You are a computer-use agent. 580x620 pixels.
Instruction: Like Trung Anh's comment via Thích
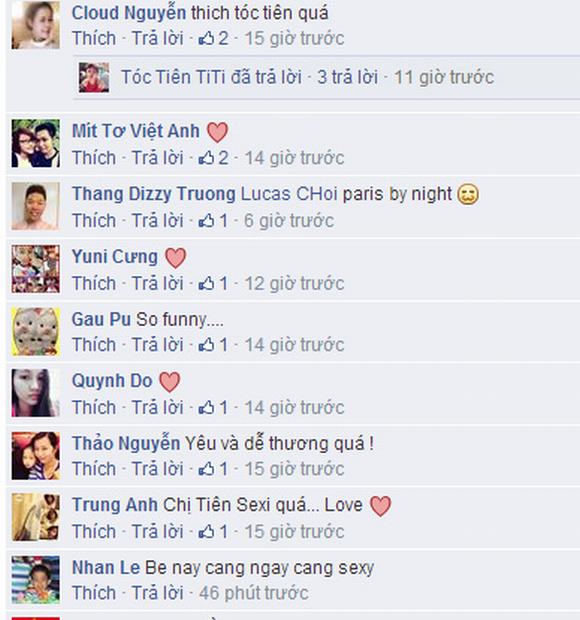94,532
